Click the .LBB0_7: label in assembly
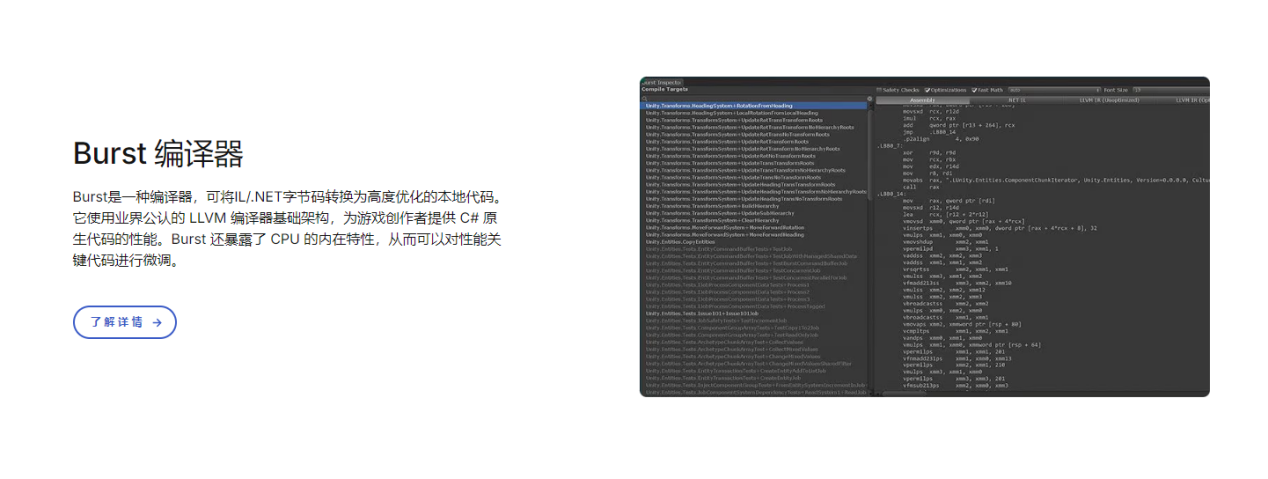Image resolution: width=1268 pixels, height=479 pixels. [x=888, y=146]
